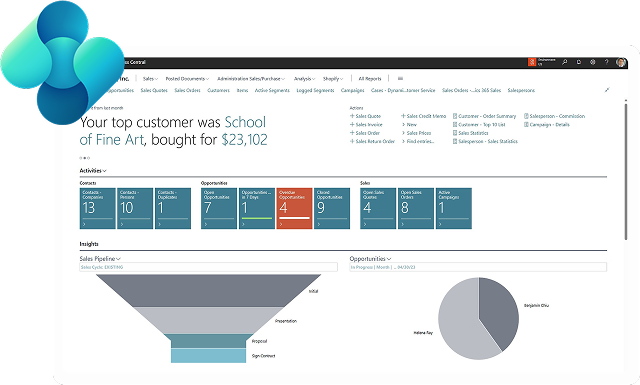This screenshot has width=640, height=385.
Task: Click plus icon beside Sales Return Order action
Action: (x=352, y=141)
